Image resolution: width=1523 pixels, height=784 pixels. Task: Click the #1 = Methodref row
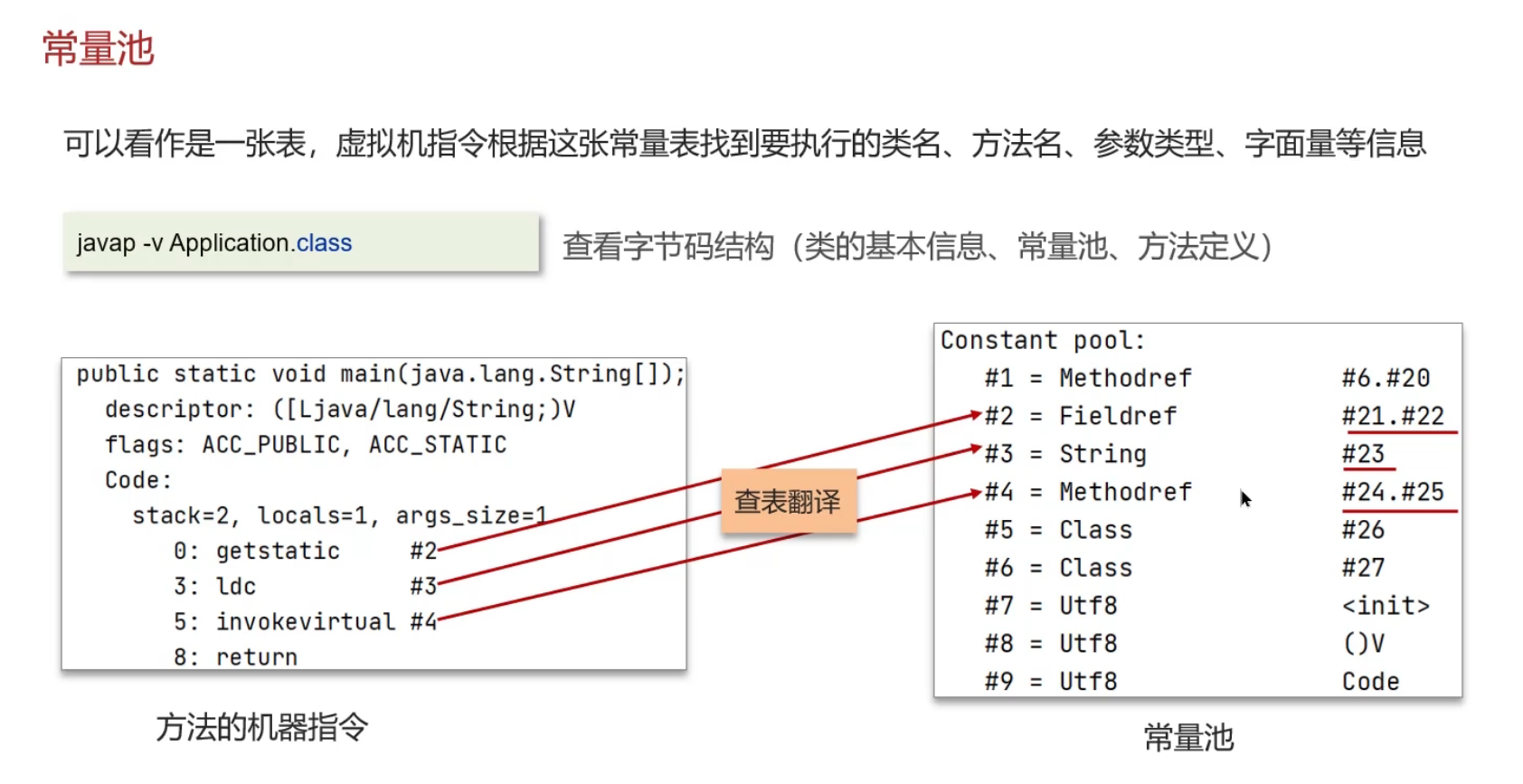(x=1207, y=378)
